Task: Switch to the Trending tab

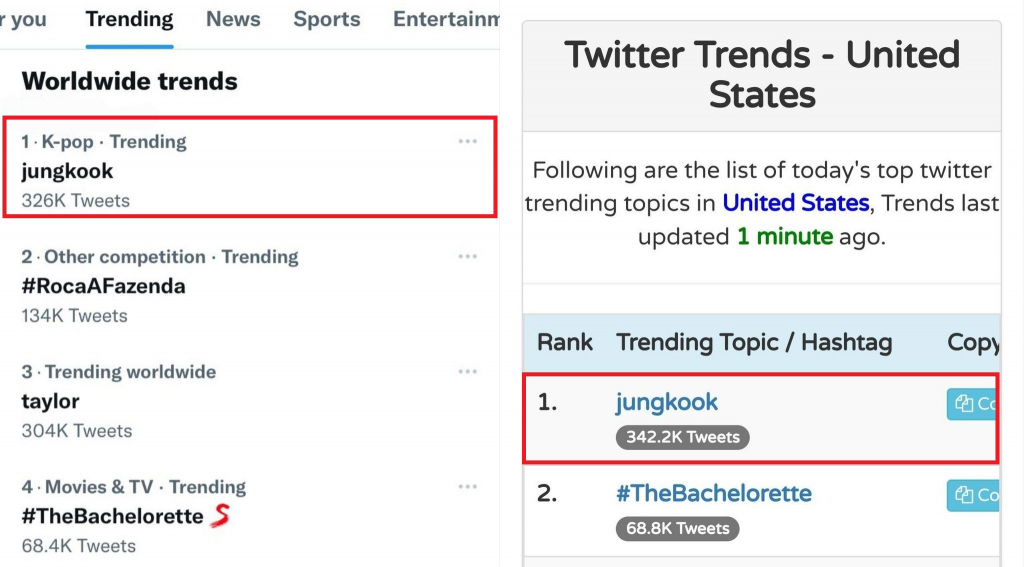Action: pos(129,20)
